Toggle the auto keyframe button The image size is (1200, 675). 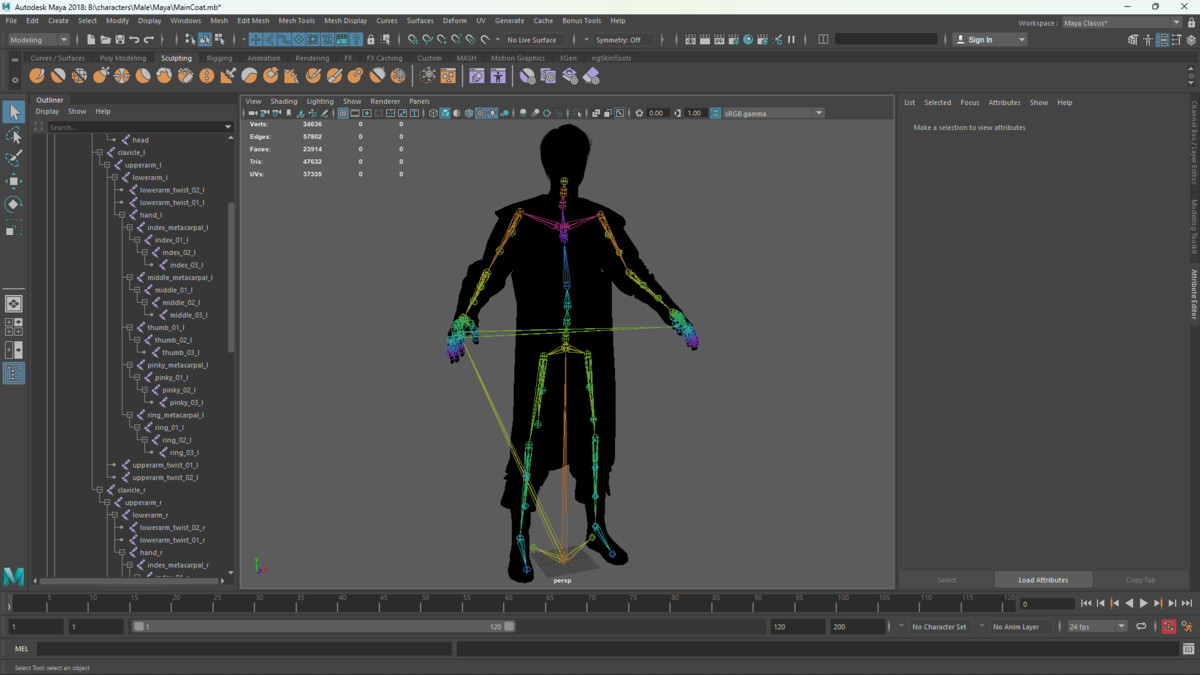point(1168,627)
